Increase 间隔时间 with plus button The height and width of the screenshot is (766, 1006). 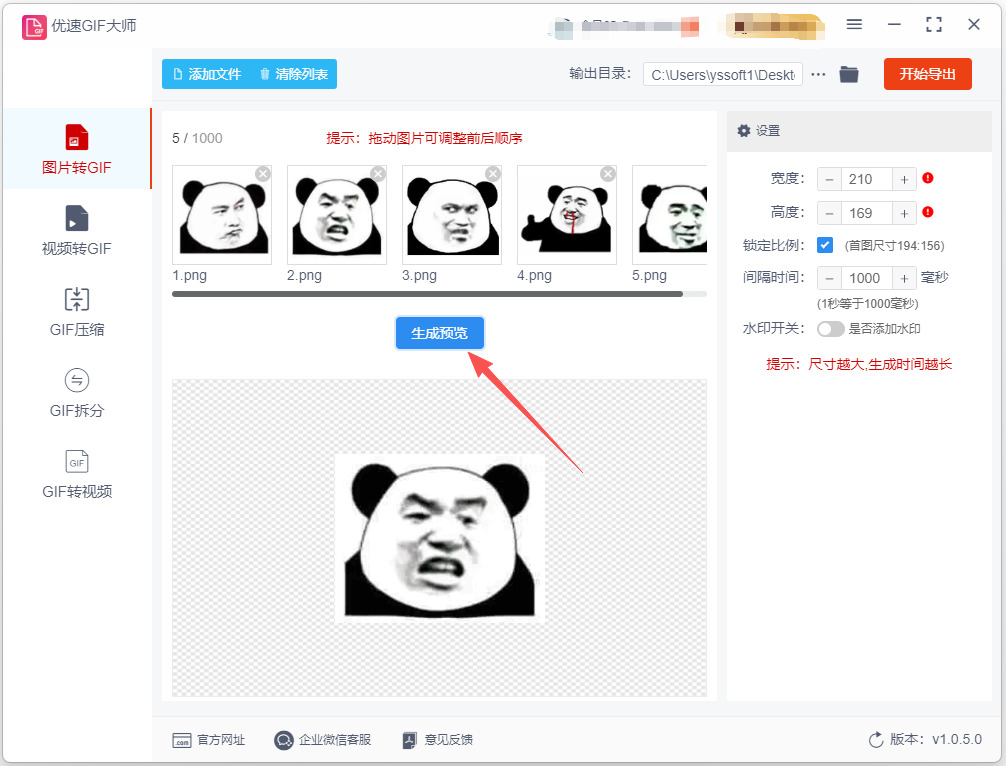(904, 278)
